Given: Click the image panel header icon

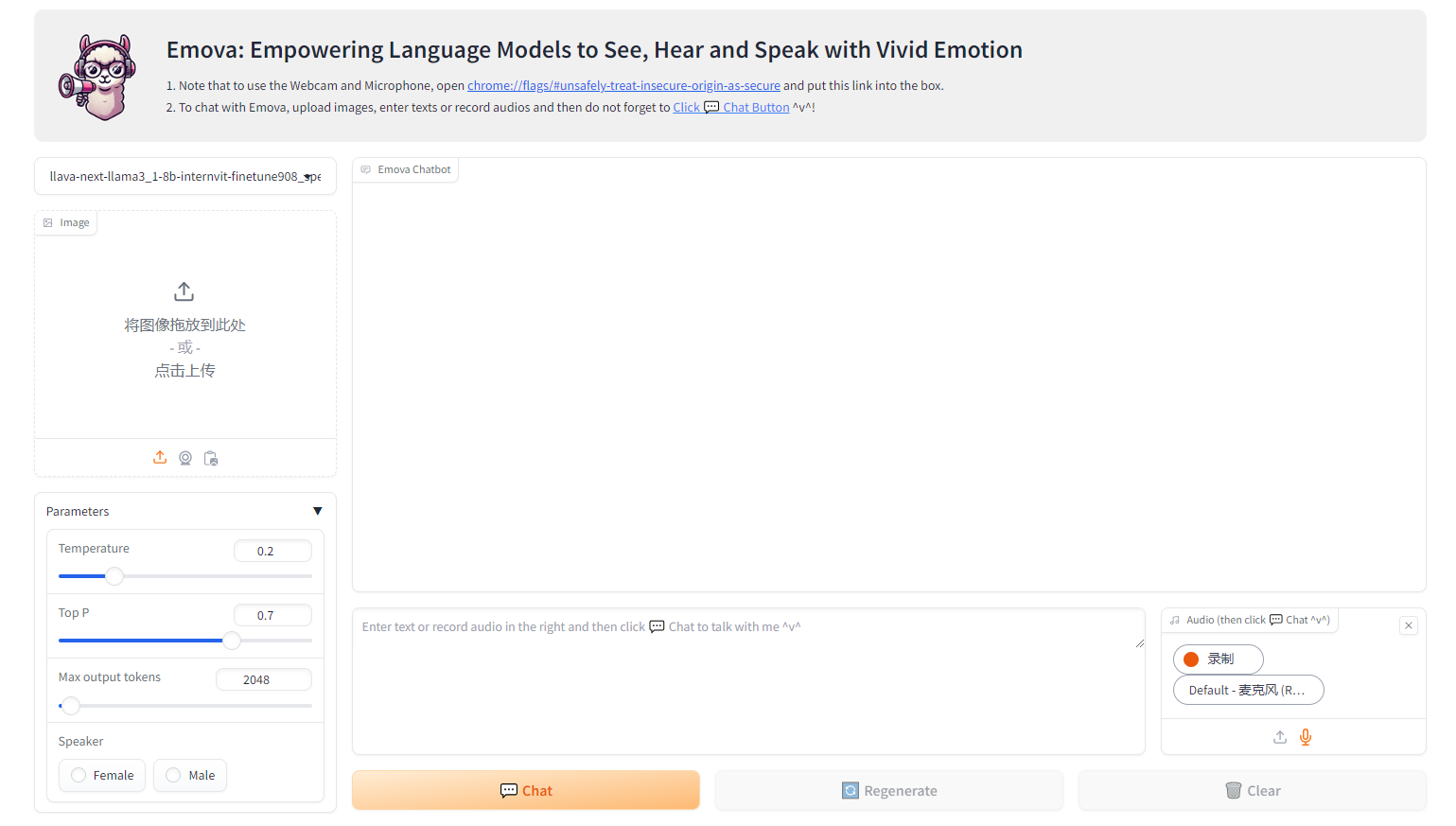Looking at the screenshot, I should click(48, 221).
